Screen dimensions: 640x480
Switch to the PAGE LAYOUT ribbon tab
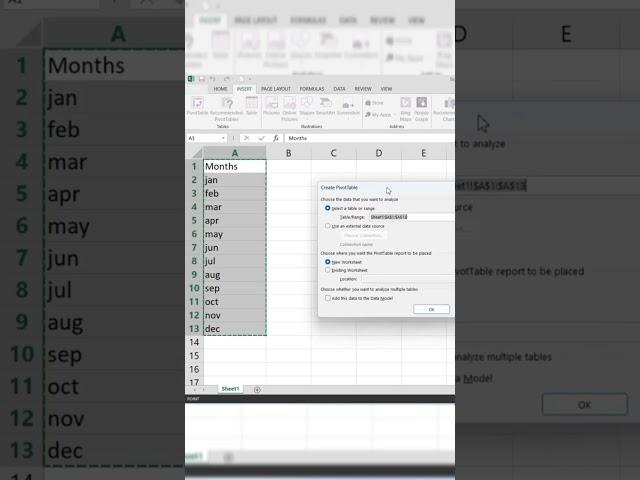tap(276, 89)
